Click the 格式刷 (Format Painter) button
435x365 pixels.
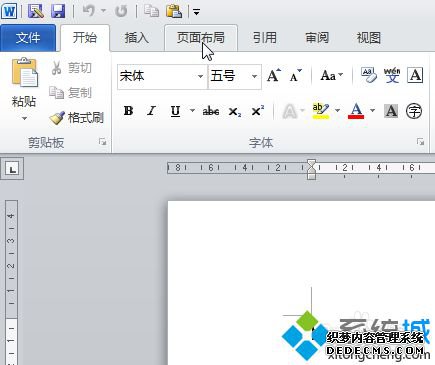tap(76, 117)
